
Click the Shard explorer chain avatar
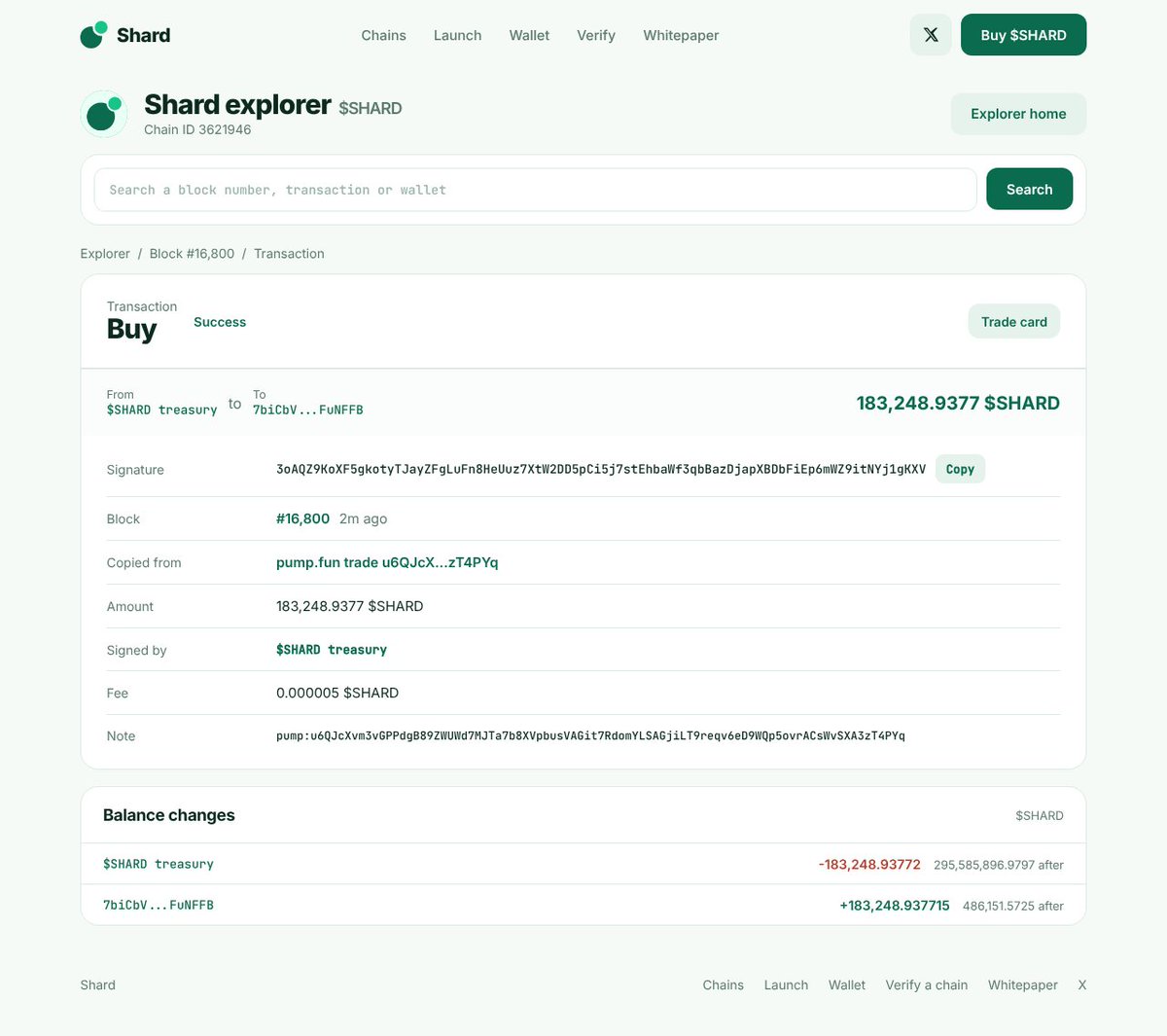[x=104, y=114]
